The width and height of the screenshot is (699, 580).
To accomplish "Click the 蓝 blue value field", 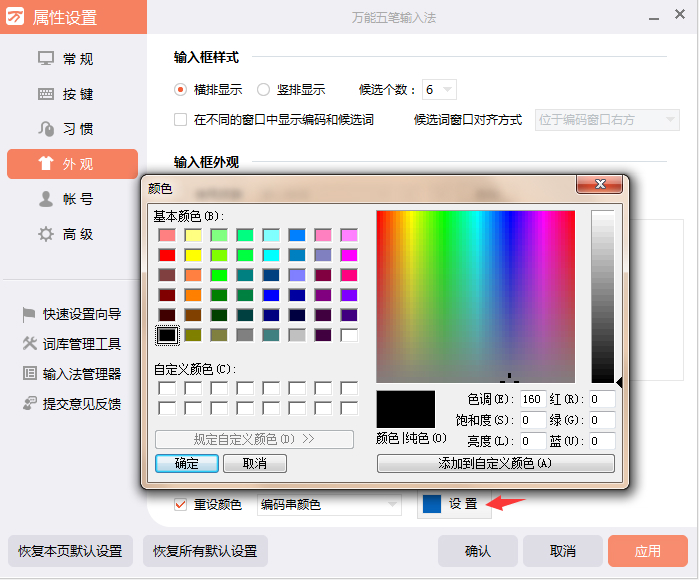I will 602,441.
